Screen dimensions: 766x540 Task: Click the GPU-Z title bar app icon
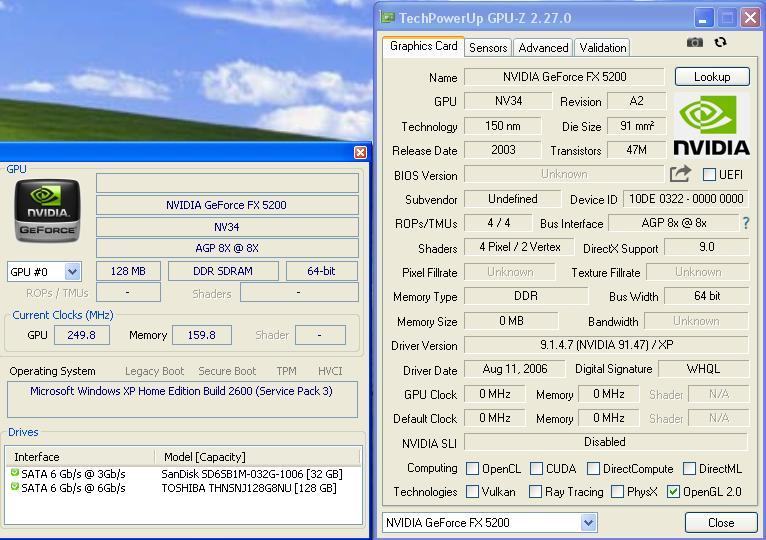pos(388,17)
